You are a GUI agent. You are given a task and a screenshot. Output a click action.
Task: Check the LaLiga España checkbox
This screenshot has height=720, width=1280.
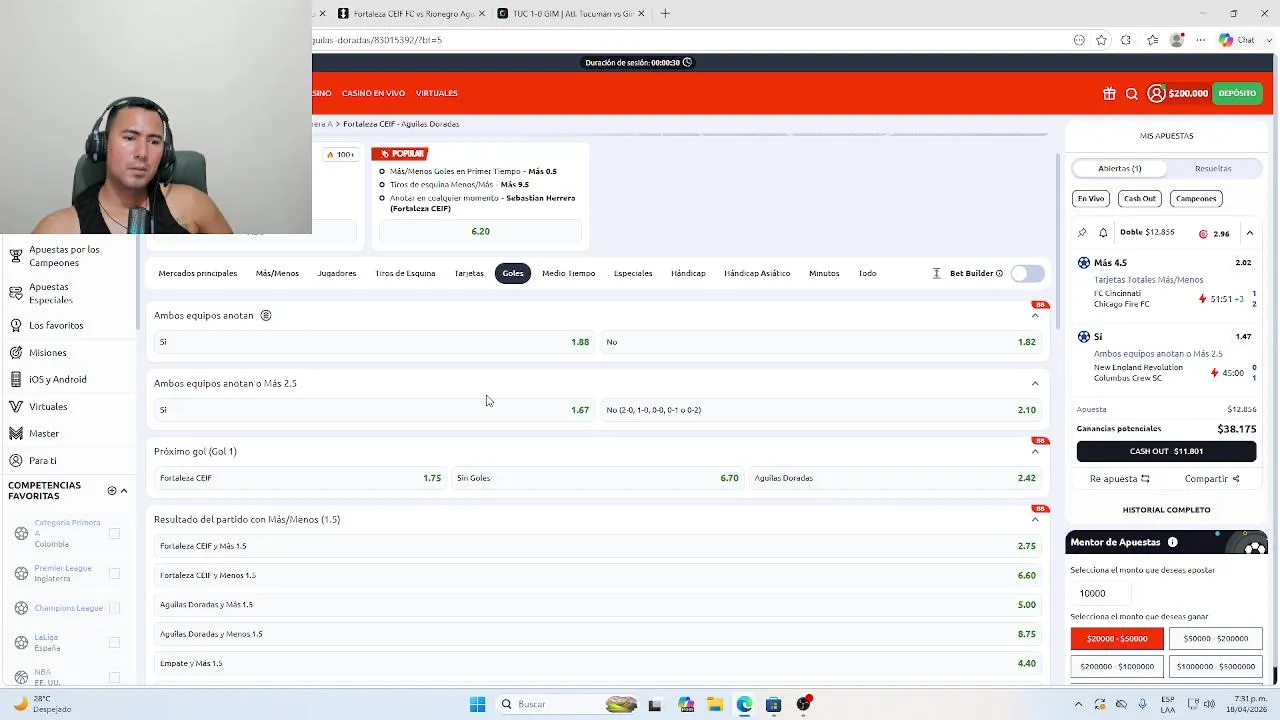coord(114,642)
